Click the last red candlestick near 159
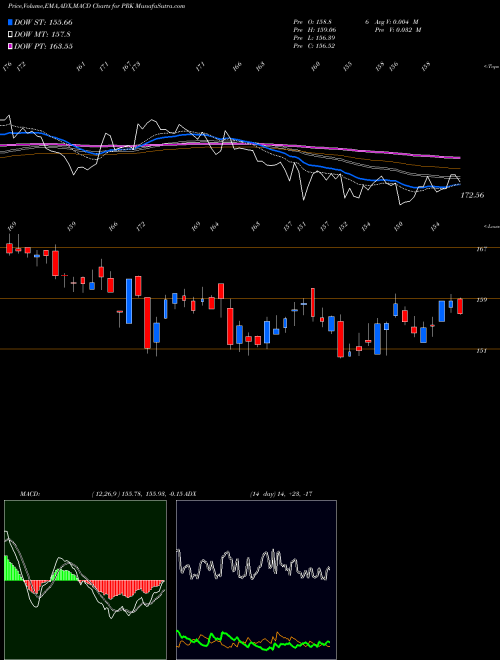The width and height of the screenshot is (500, 660). 460,306
